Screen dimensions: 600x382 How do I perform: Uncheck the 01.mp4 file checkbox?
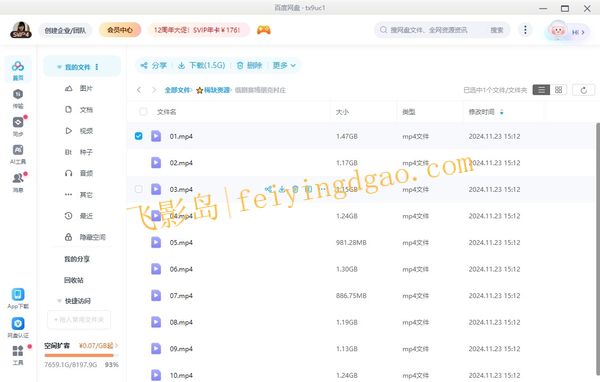[x=139, y=136]
